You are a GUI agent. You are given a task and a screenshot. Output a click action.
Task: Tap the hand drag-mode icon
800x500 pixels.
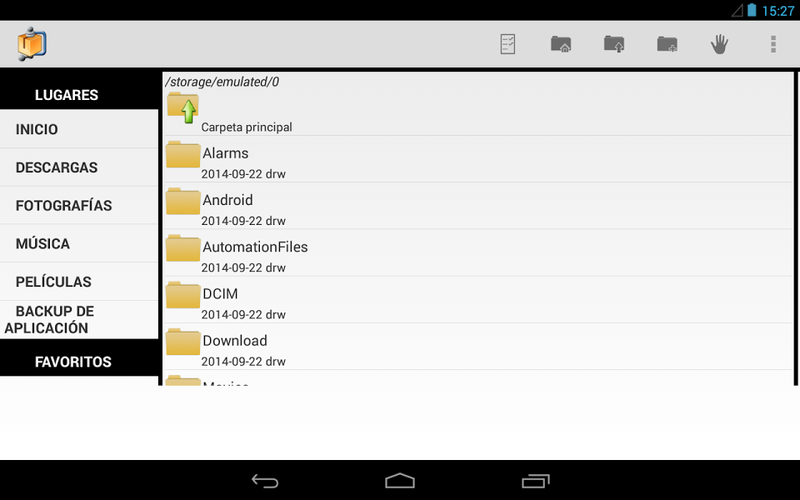[719, 44]
